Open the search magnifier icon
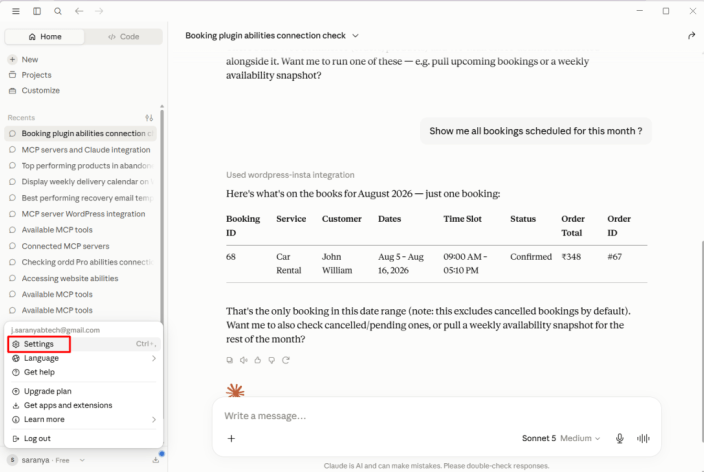Image resolution: width=704 pixels, height=472 pixels. pyautogui.click(x=58, y=11)
